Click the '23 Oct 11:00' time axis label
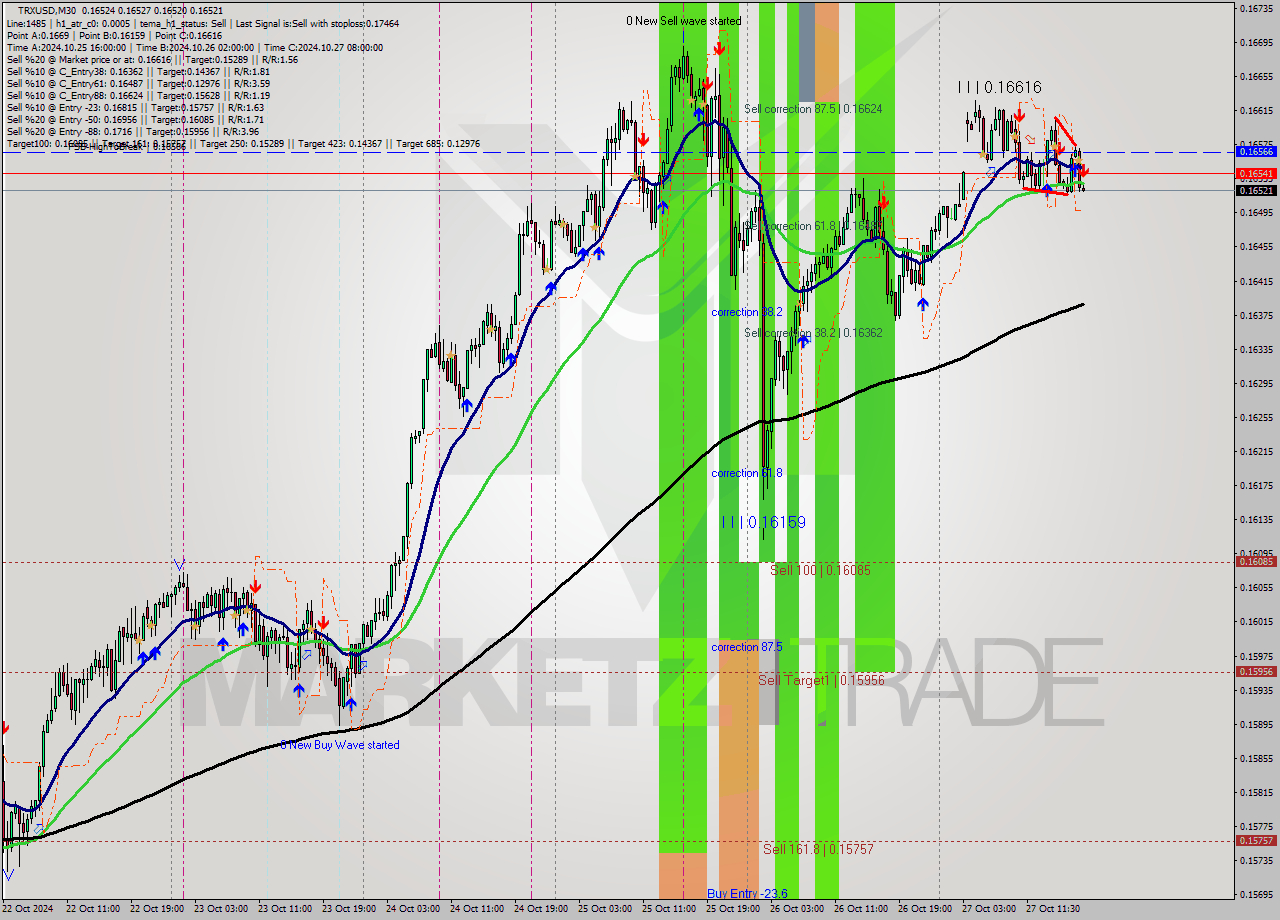 (285, 909)
